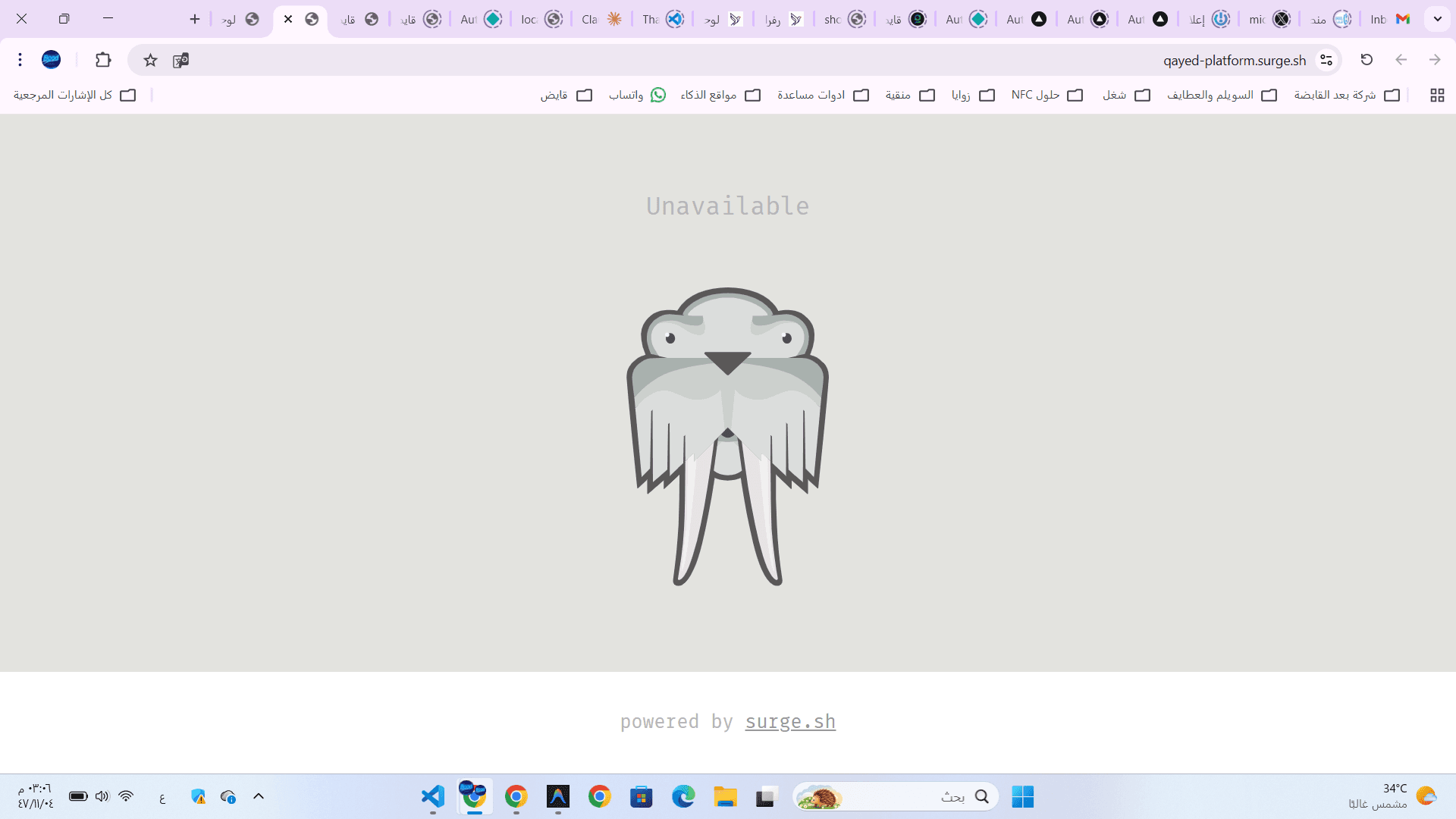Image resolution: width=1456 pixels, height=819 pixels.
Task: Switch to the X 'mic' tab
Action: tap(1269, 19)
